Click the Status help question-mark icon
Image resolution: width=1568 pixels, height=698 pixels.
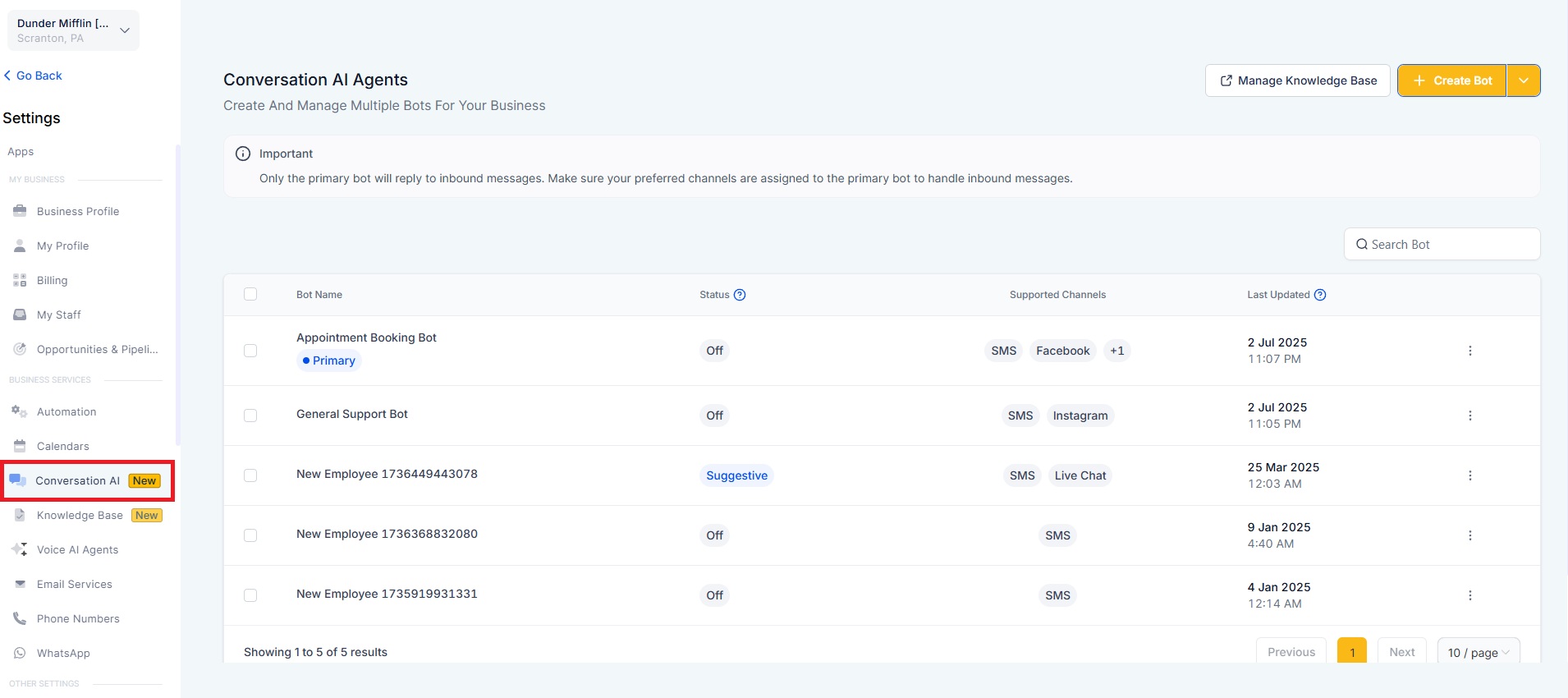(x=740, y=295)
